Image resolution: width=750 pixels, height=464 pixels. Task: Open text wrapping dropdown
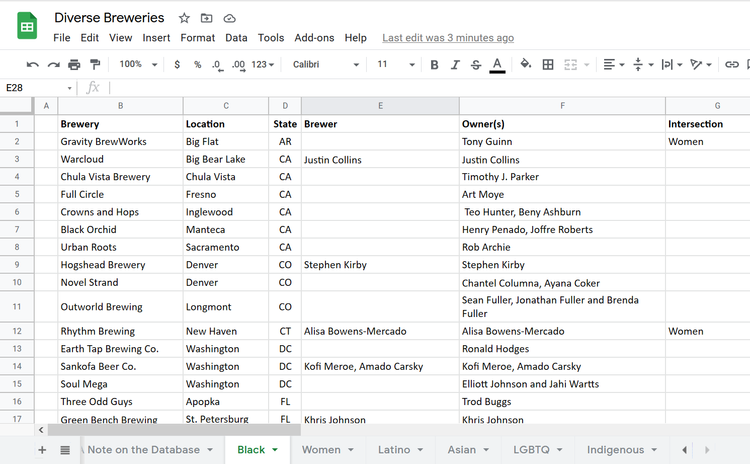pos(672,65)
